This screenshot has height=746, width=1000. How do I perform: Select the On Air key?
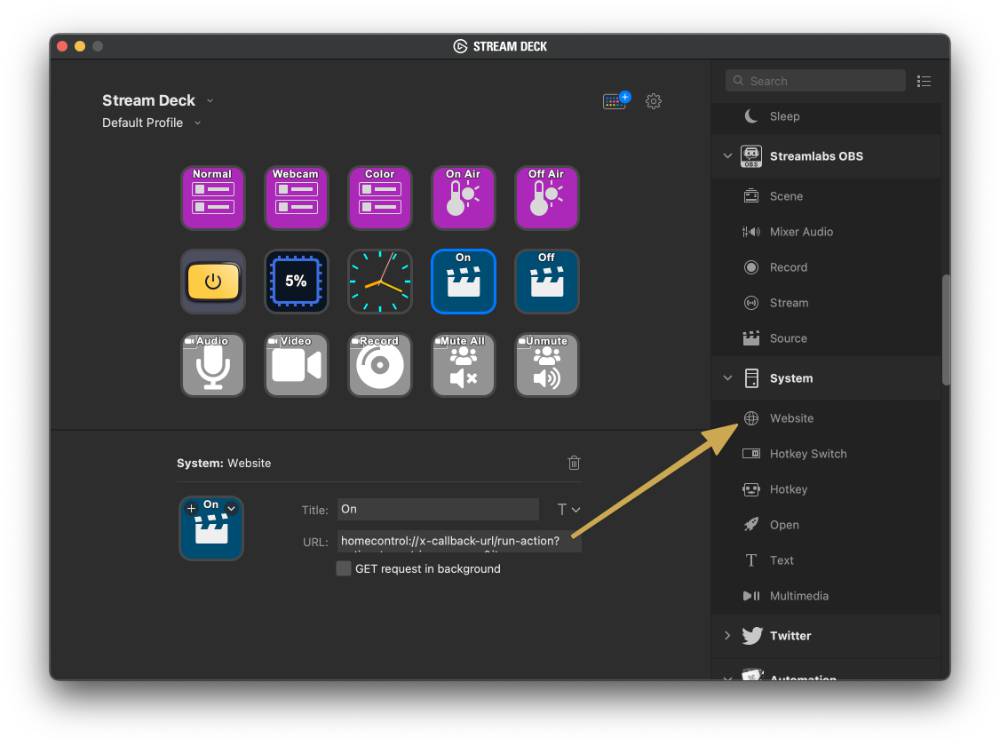tap(463, 198)
